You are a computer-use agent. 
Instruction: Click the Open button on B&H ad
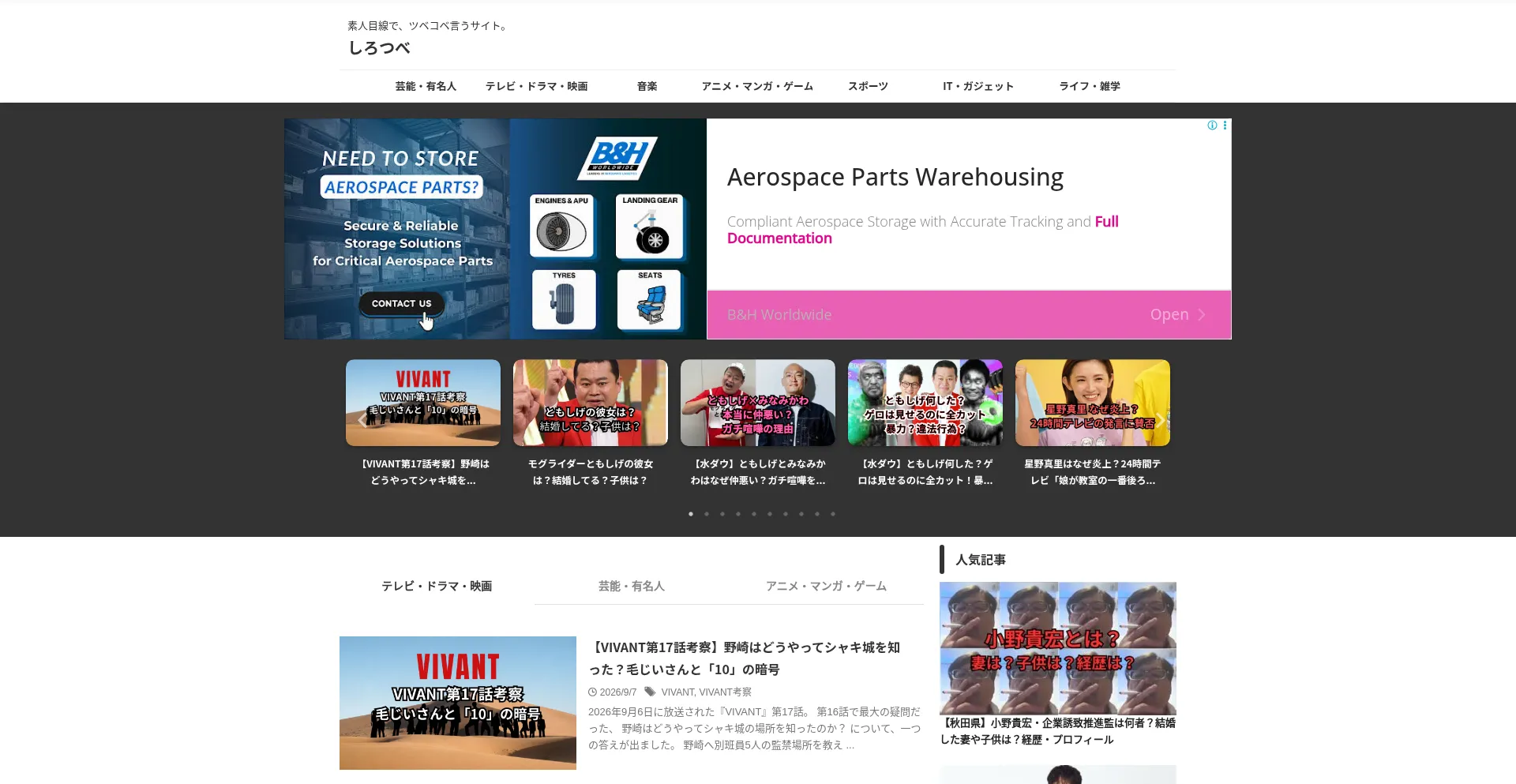coord(1177,314)
